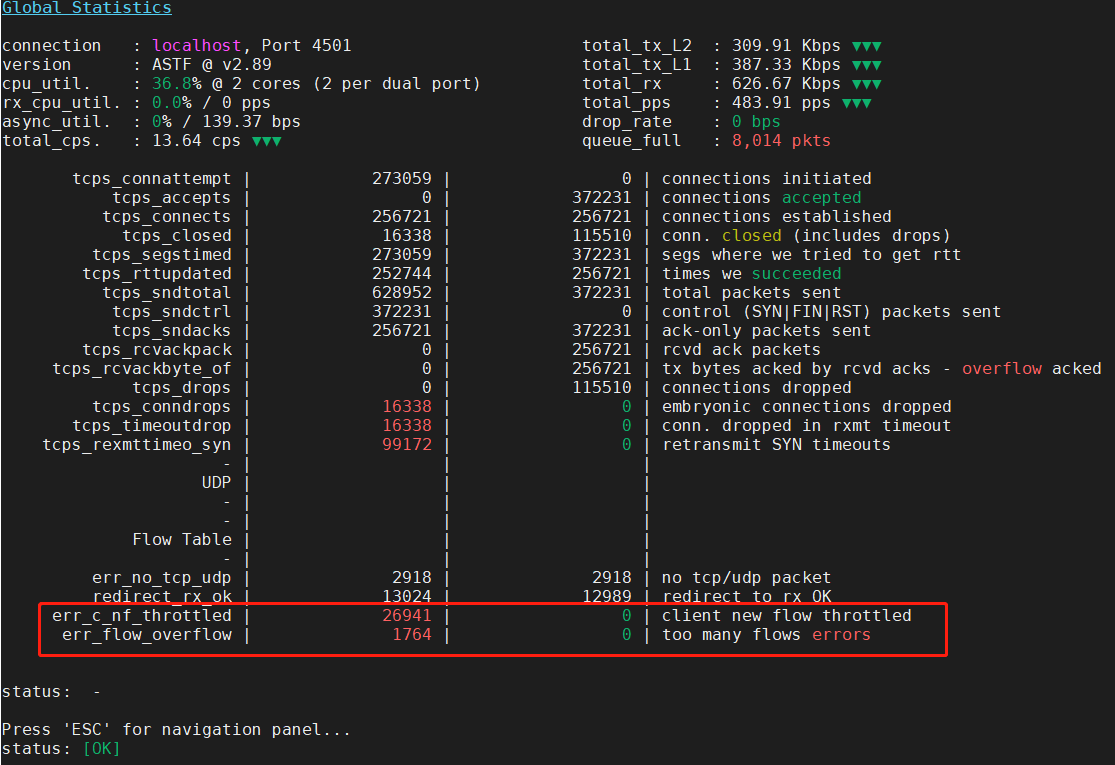The image size is (1115, 765).
Task: Click the total_tx_L1 trend arrows
Action: [866, 64]
